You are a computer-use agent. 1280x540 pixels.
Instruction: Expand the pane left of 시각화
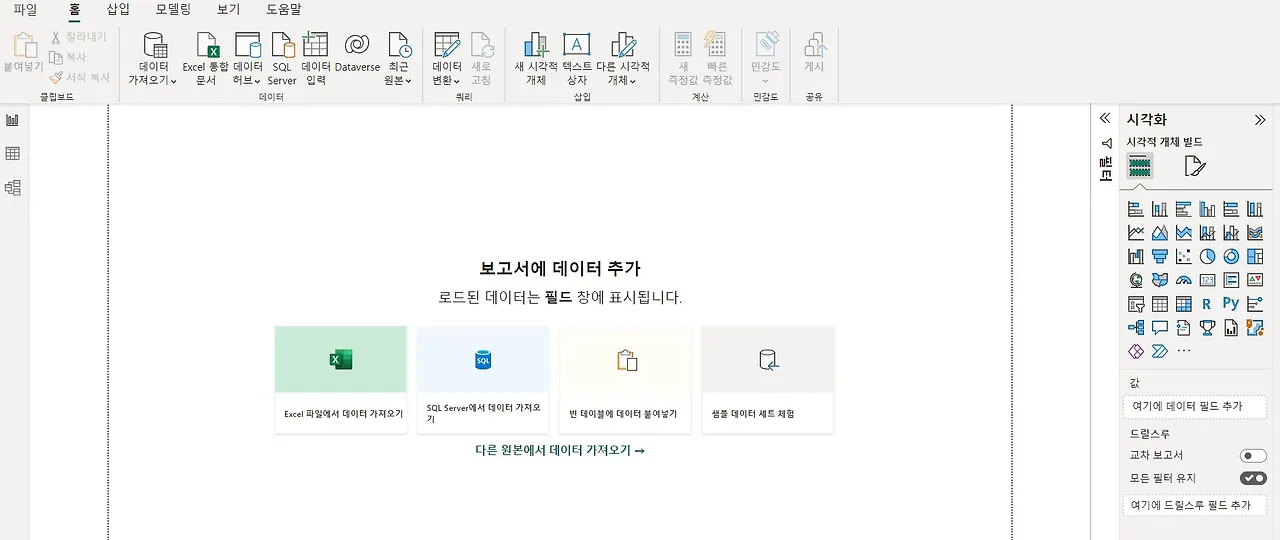[1105, 118]
